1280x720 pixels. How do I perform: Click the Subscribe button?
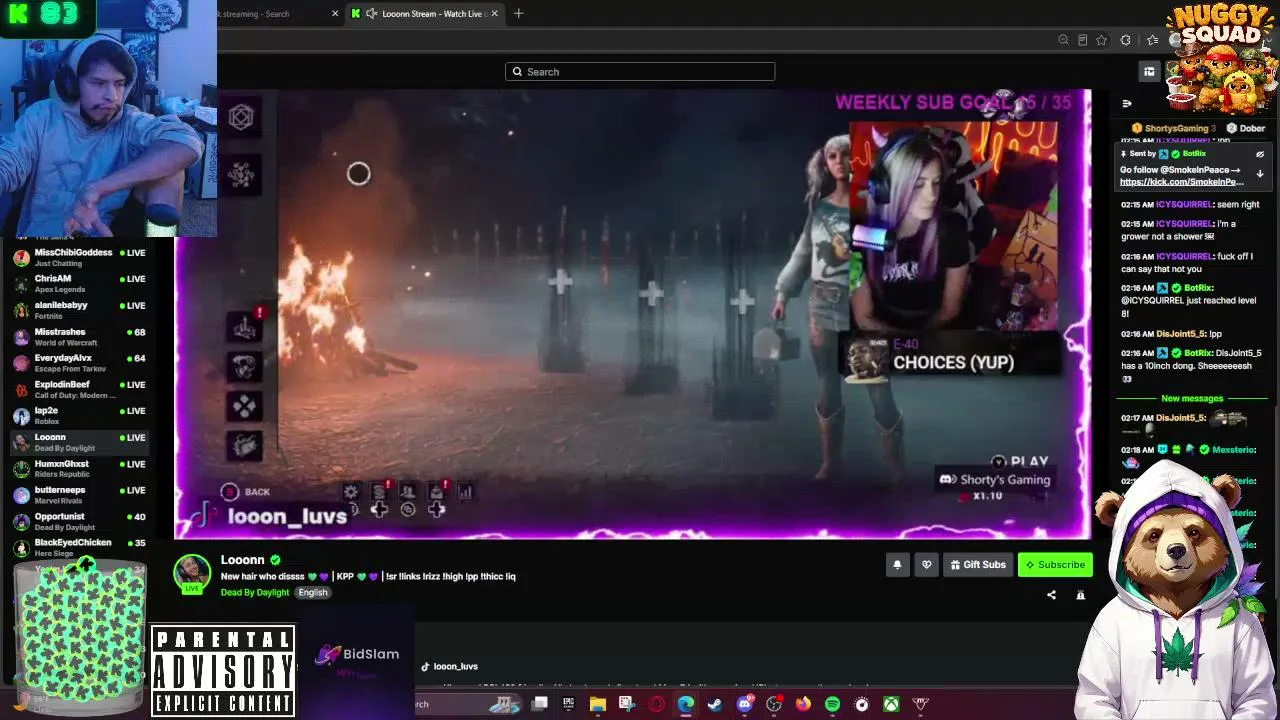(x=1054, y=565)
